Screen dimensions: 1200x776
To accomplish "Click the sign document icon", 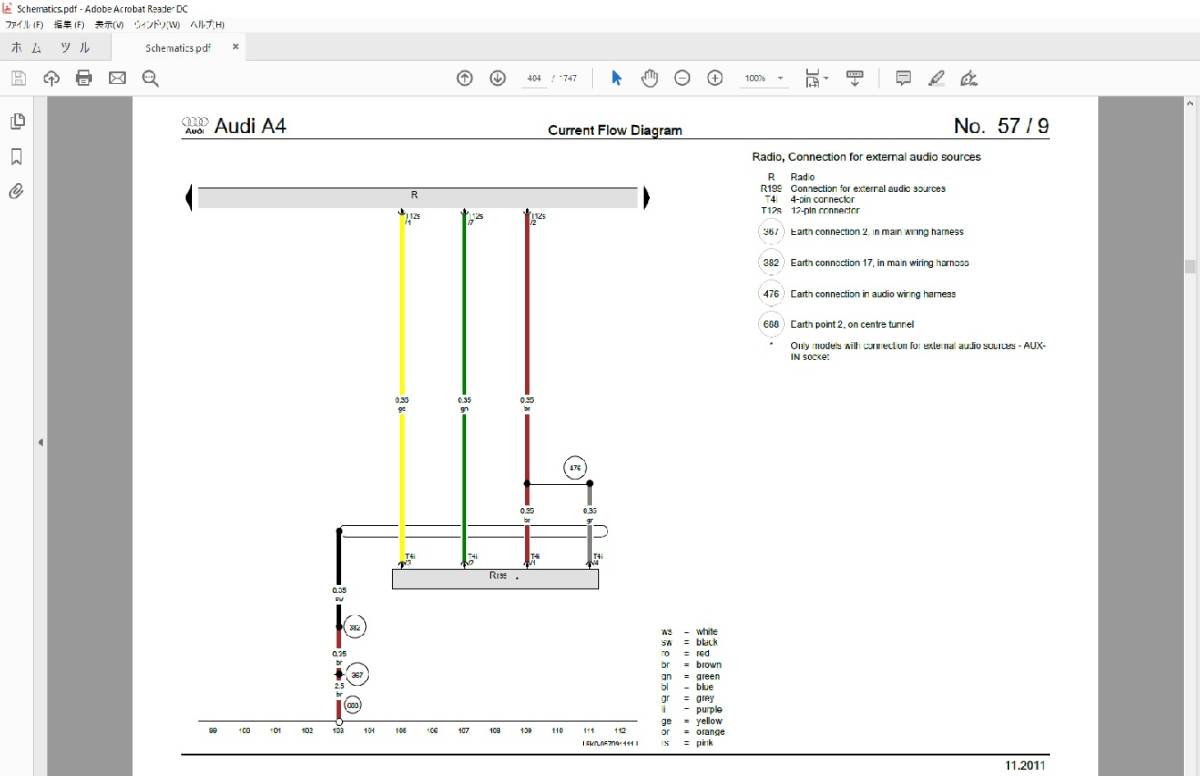I will (x=968, y=78).
